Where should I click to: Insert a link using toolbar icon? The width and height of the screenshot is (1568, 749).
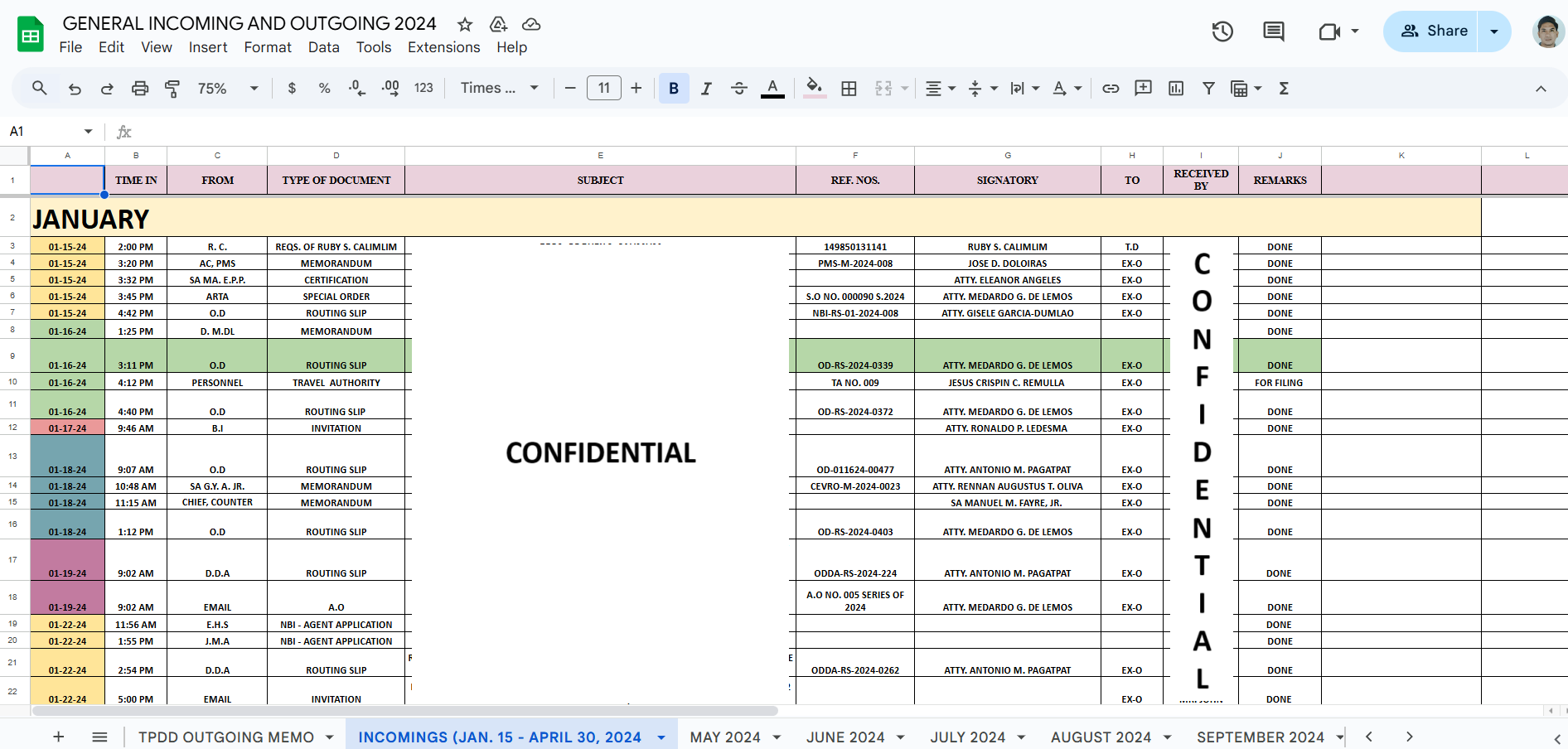[1111, 89]
